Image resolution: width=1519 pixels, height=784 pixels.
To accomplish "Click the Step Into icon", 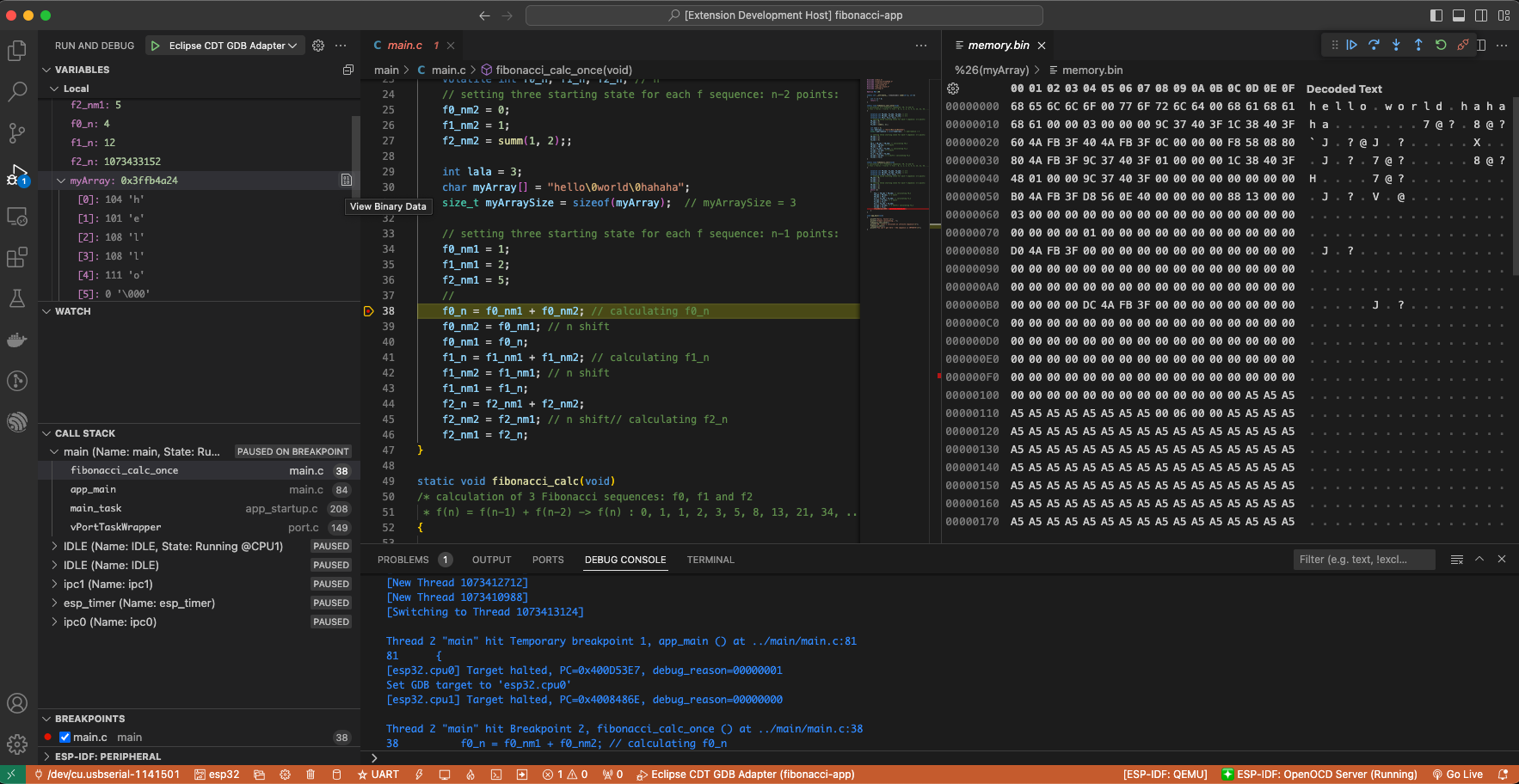I will click(x=1396, y=45).
